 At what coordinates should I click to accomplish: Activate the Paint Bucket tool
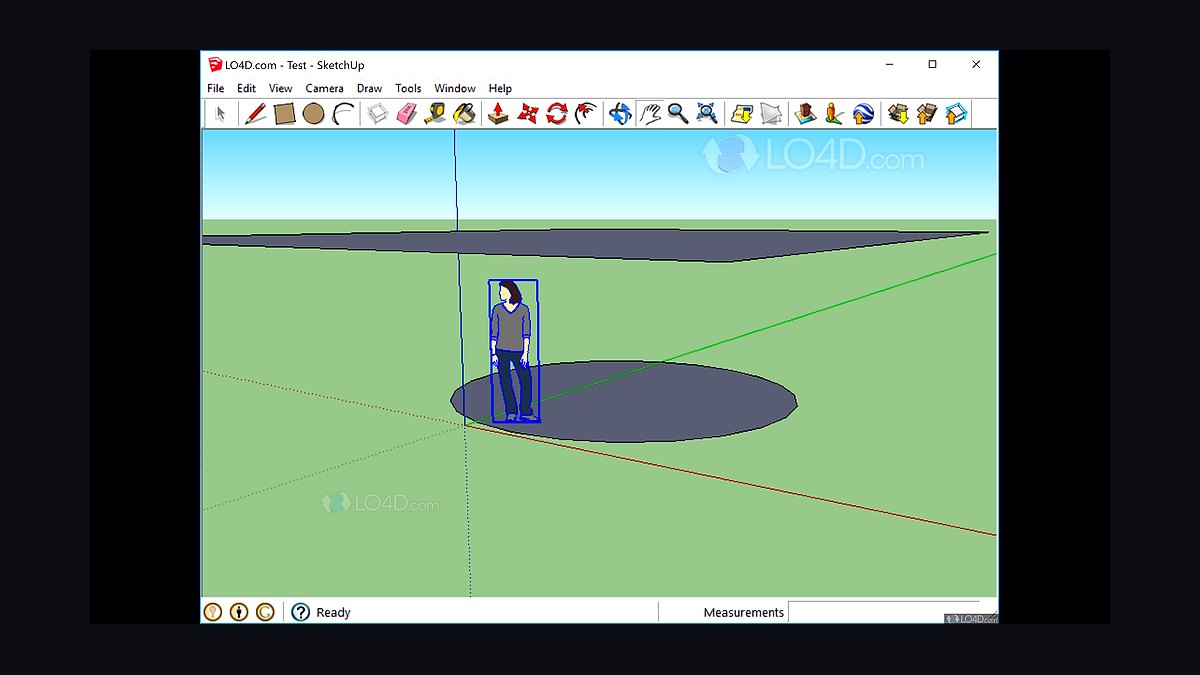(x=464, y=114)
